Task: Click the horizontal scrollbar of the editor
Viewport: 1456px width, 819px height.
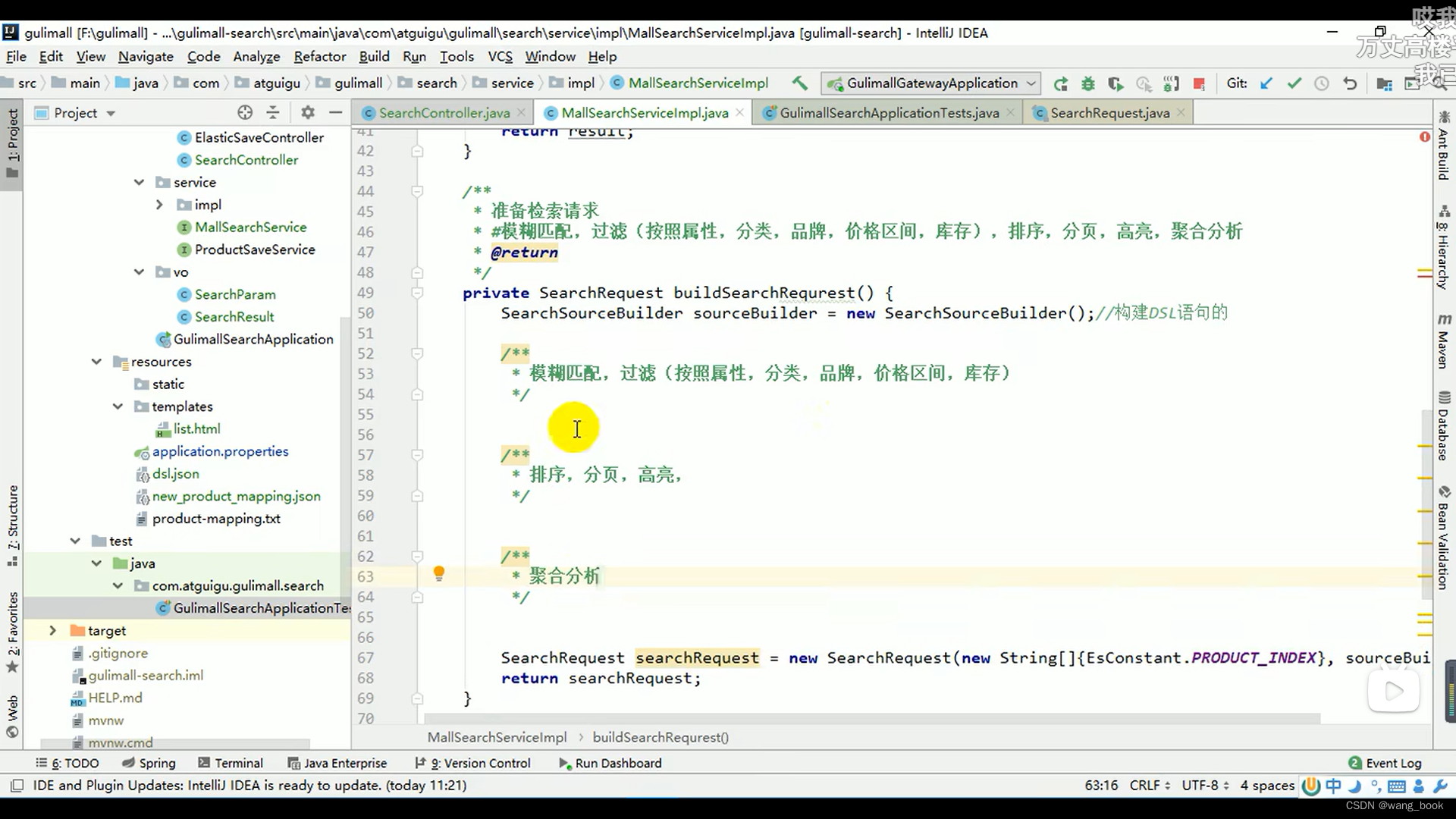Action: pos(872,718)
